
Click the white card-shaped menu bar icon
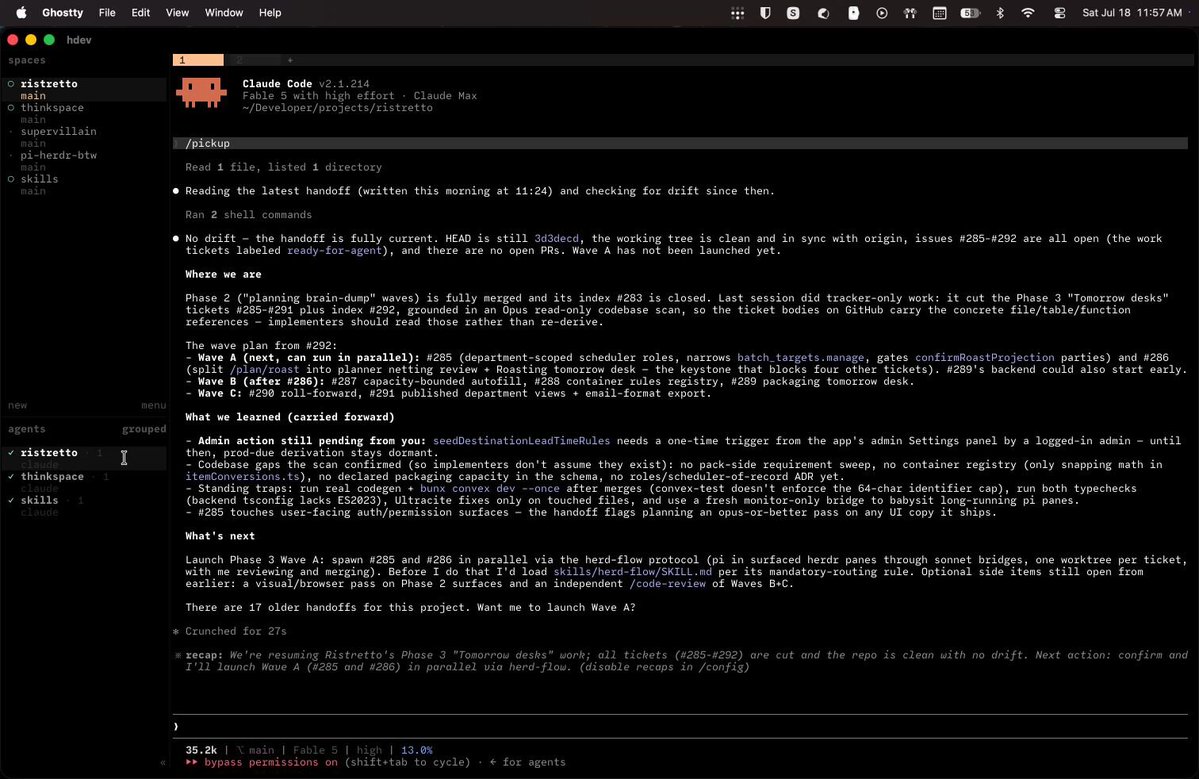[x=853, y=13]
